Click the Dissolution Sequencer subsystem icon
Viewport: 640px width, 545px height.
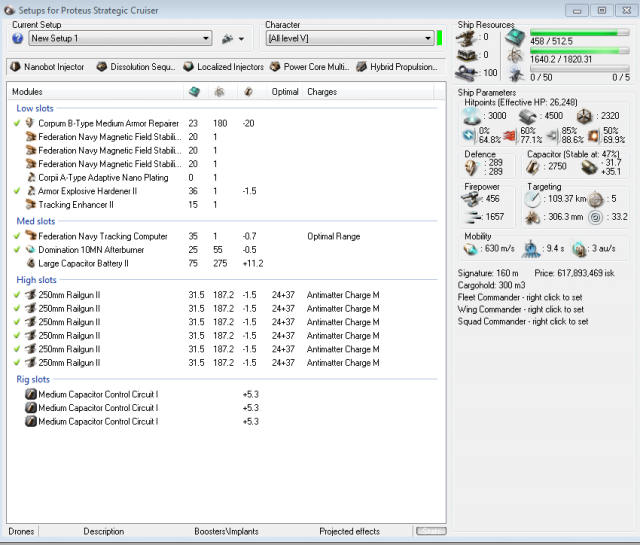102,67
